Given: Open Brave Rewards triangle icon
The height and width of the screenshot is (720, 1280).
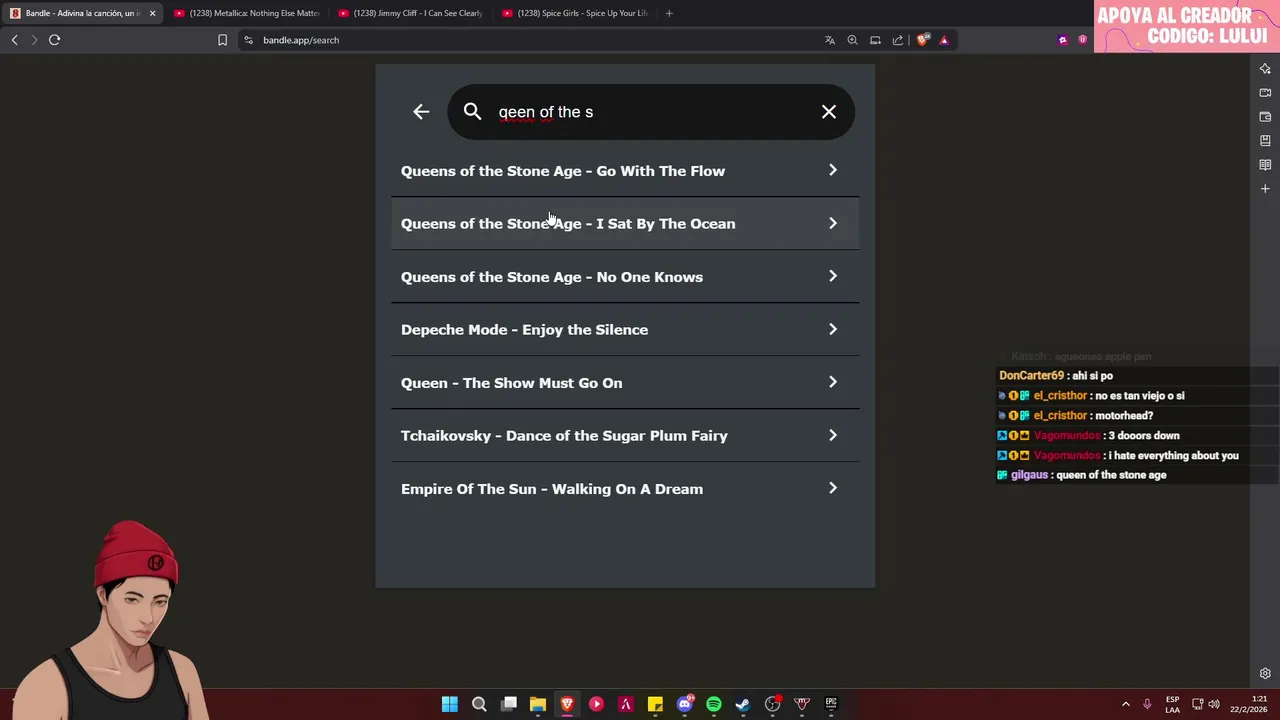Looking at the screenshot, I should (x=944, y=40).
